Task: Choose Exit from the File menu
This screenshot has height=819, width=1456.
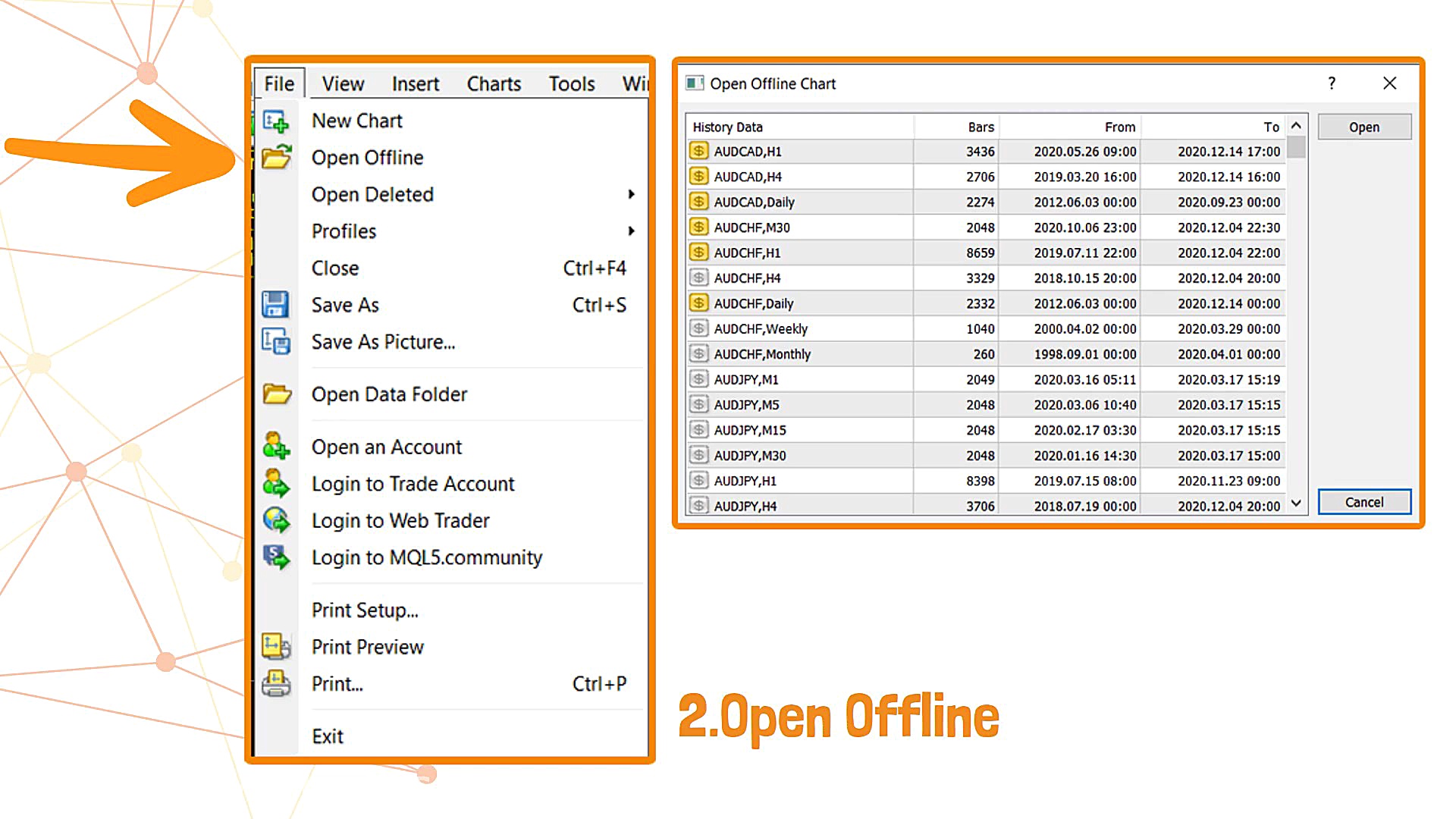Action: [328, 736]
